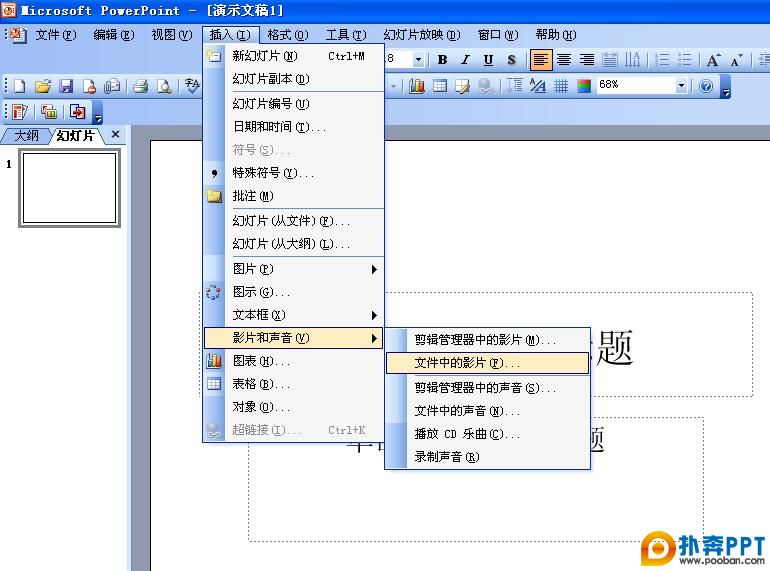The image size is (770, 571).
Task: Open the 68% zoom dropdown
Action: point(681,85)
